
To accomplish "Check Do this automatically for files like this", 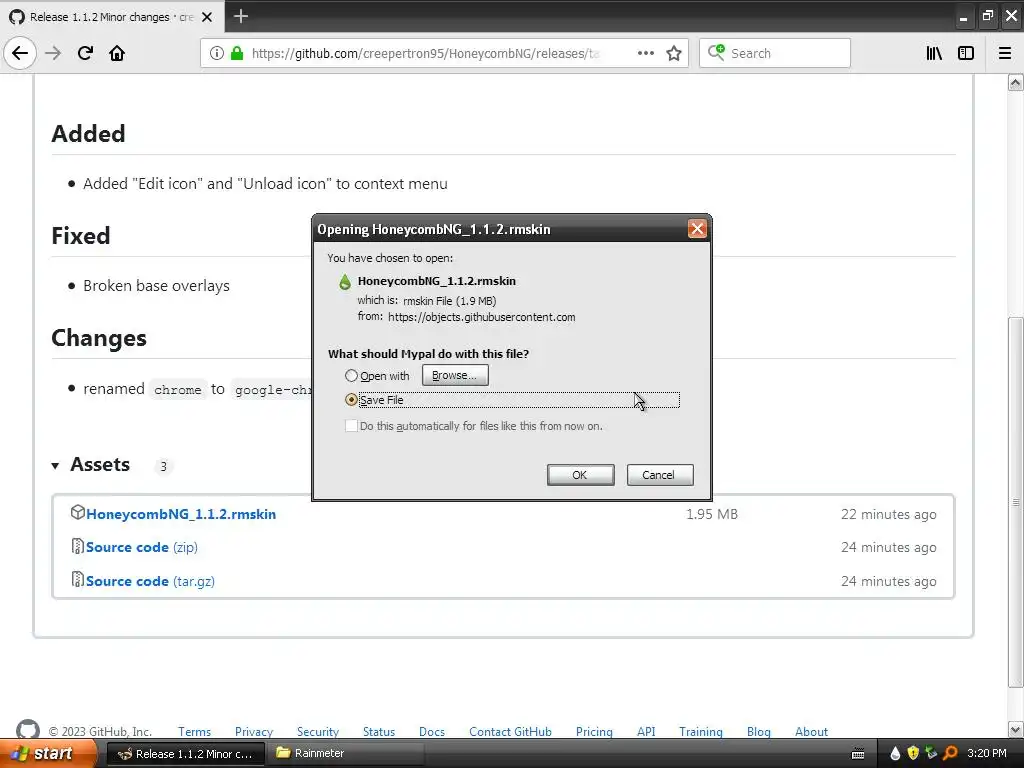I will [x=351, y=426].
